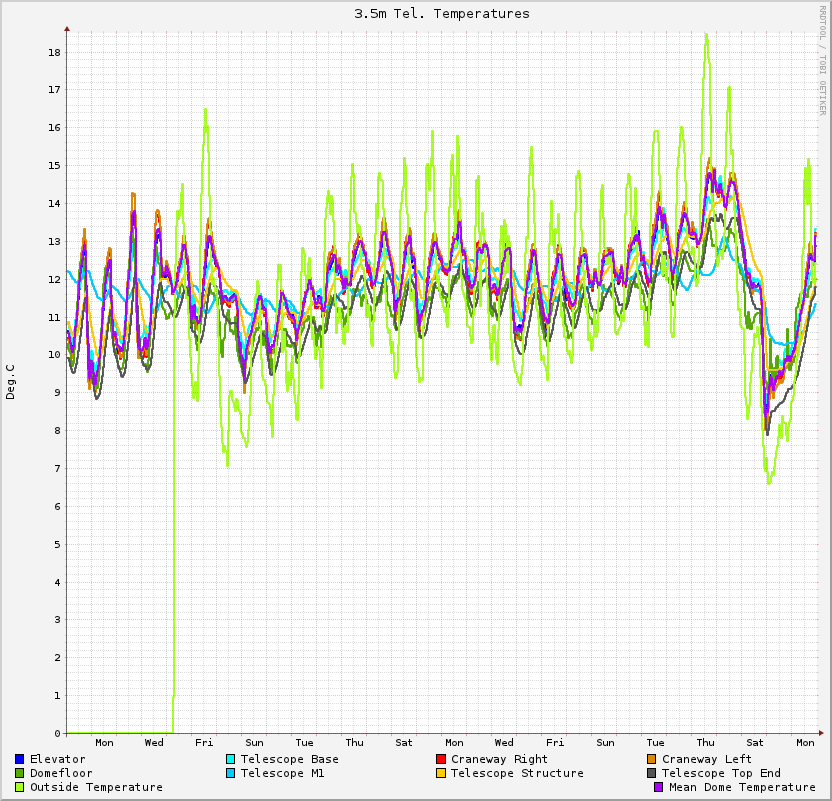
Task: Click the 18 tick on the y-axis
Action: [x=56, y=52]
